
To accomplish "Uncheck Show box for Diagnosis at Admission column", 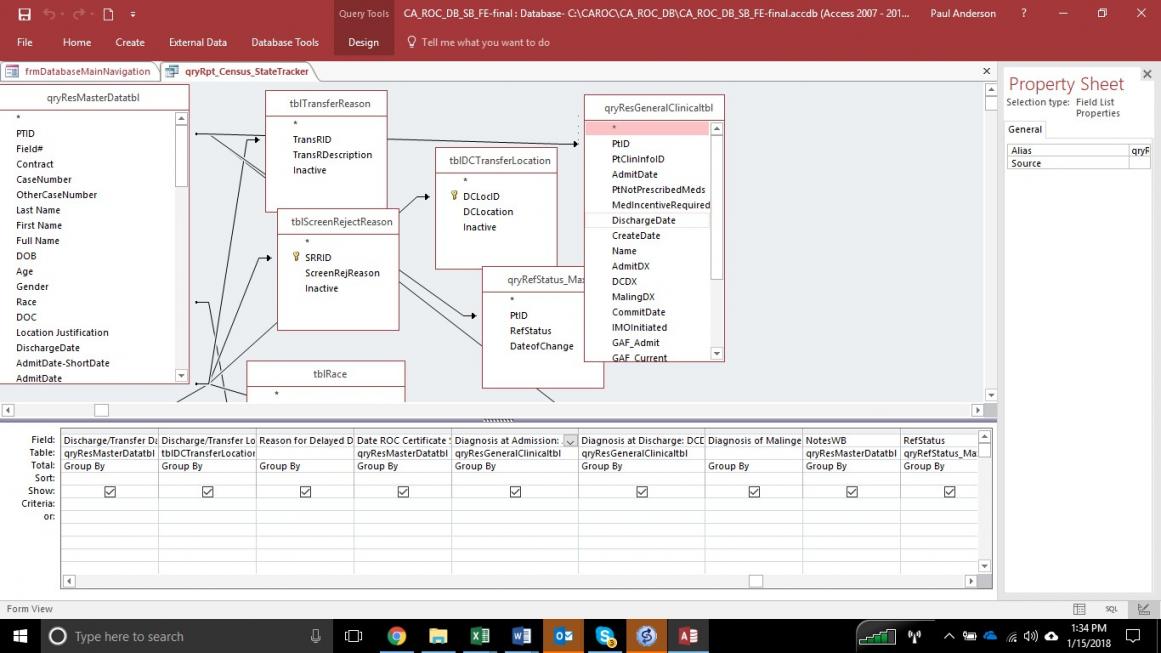I will coord(515,492).
